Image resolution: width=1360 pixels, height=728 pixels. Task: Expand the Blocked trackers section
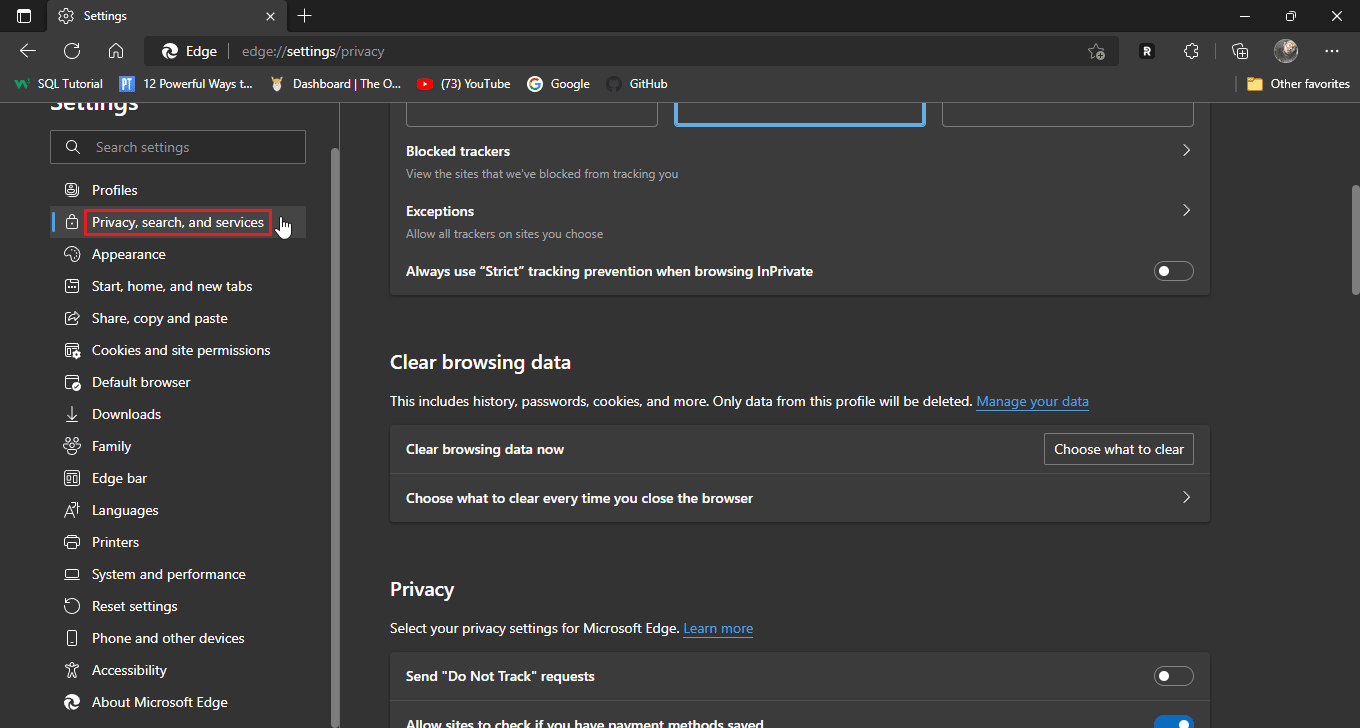[1186, 151]
